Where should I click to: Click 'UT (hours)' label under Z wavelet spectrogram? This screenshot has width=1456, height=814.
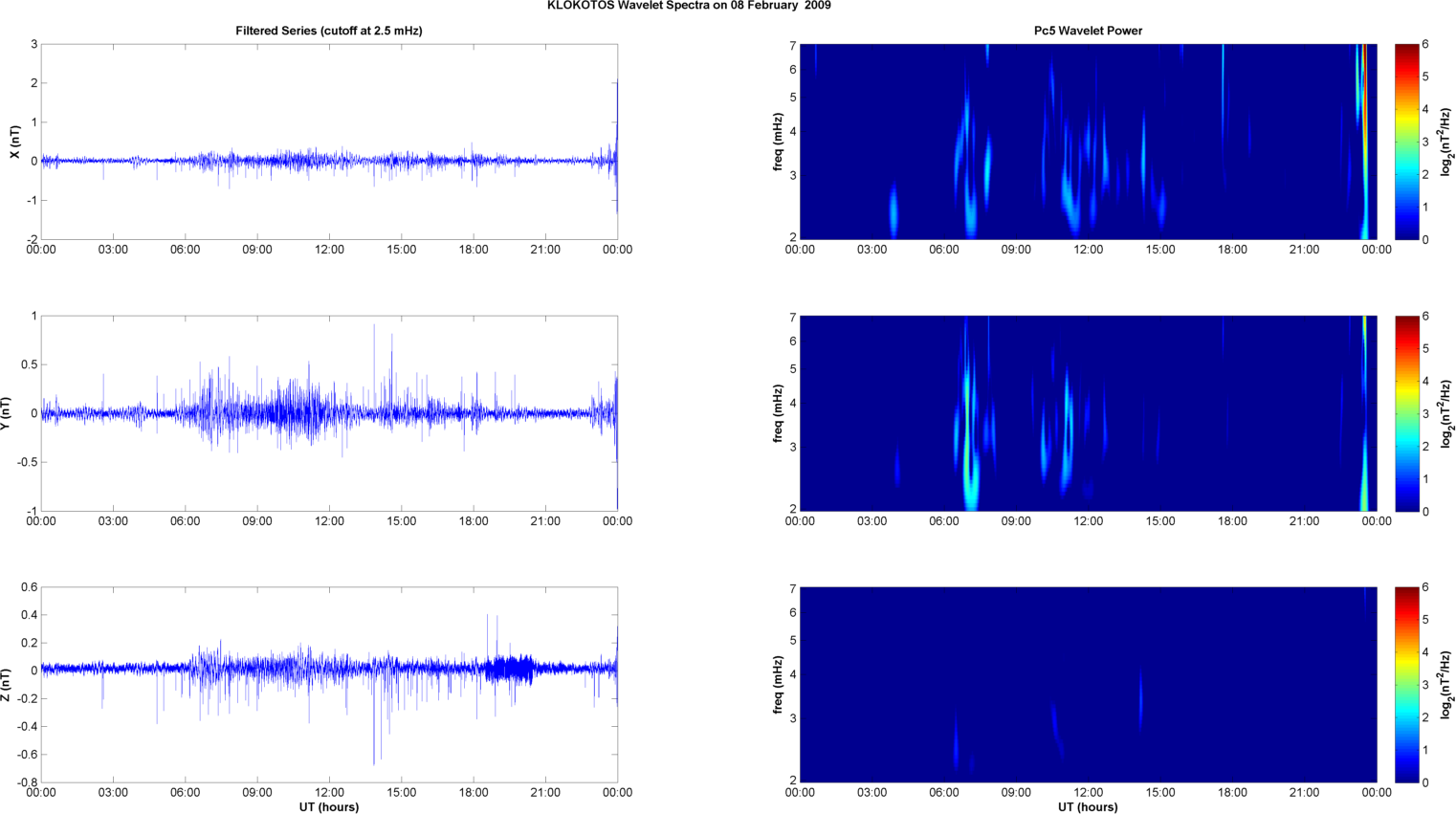tap(1088, 807)
